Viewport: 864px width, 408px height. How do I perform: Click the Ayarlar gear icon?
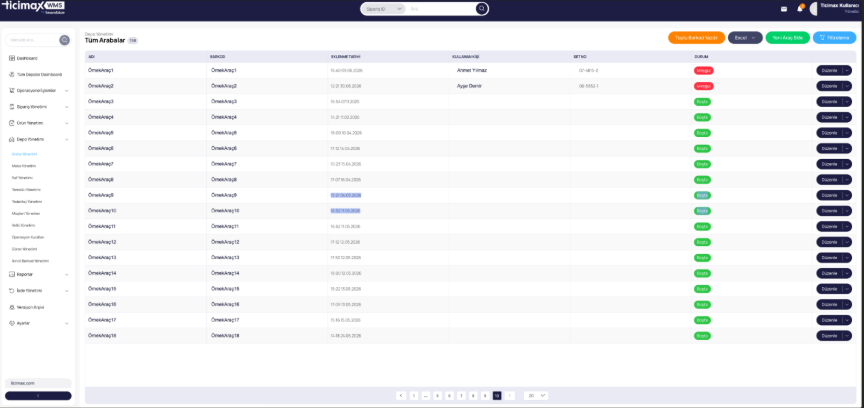(12, 323)
